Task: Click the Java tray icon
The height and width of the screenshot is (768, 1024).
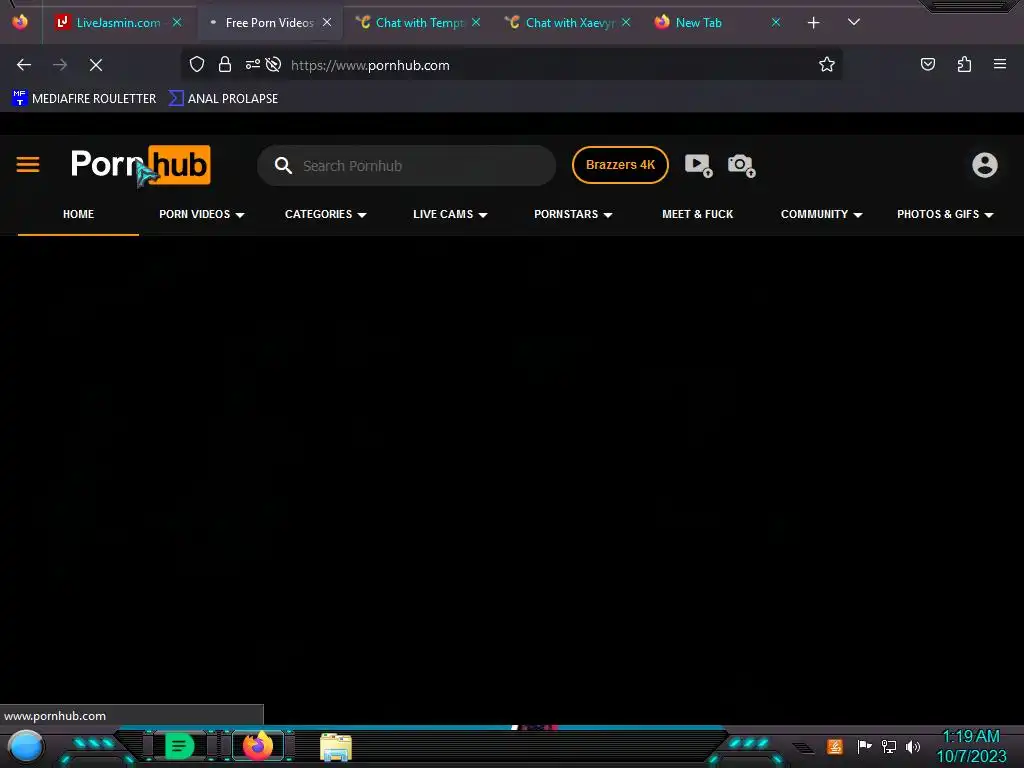Action: pos(835,746)
